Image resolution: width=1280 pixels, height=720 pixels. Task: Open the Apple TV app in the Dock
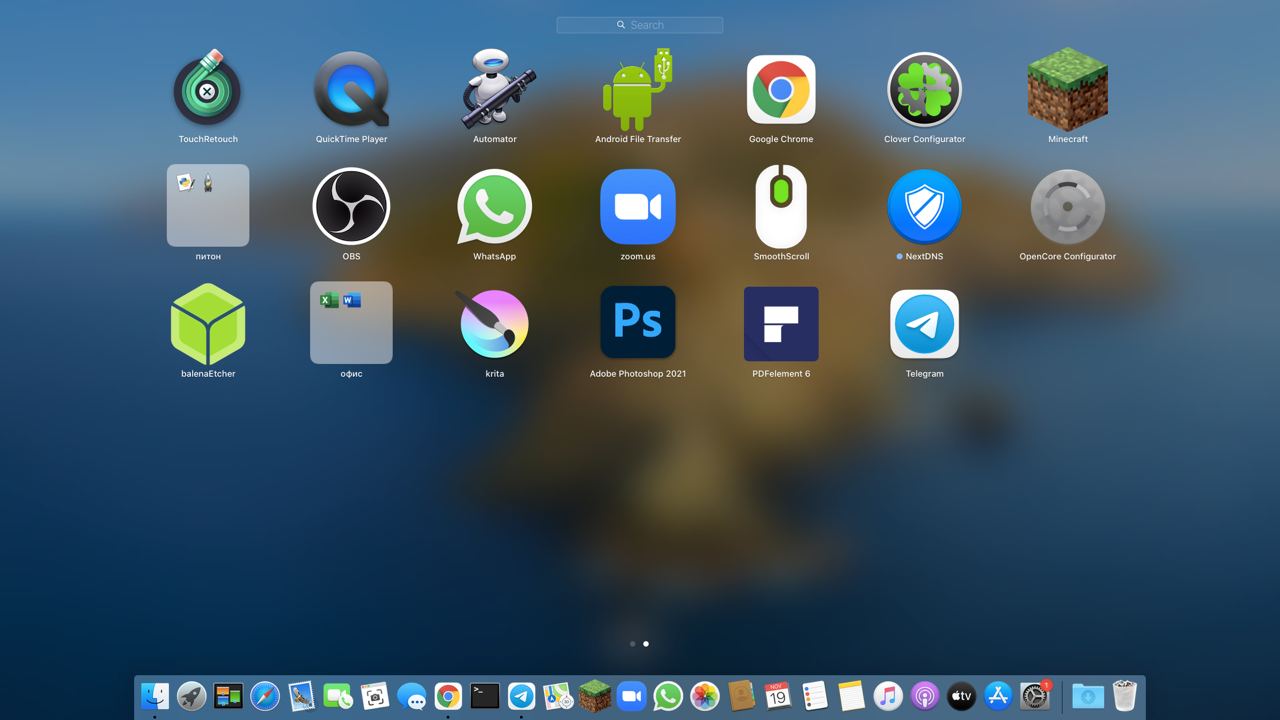click(962, 696)
